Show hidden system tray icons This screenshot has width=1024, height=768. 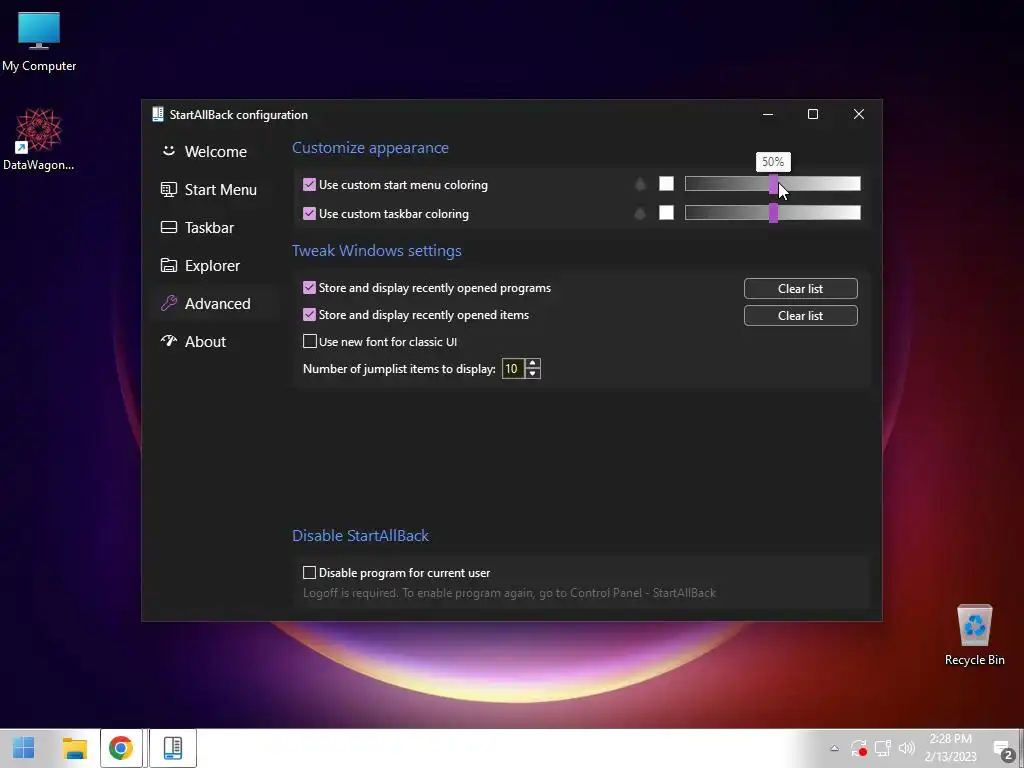(x=834, y=748)
